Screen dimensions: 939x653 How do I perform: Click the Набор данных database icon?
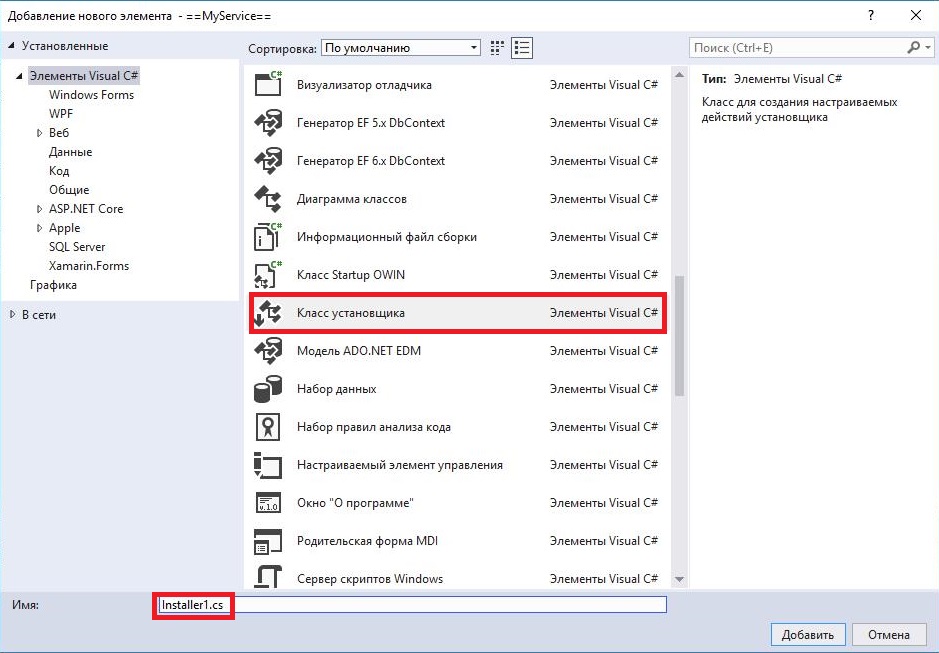click(x=268, y=389)
